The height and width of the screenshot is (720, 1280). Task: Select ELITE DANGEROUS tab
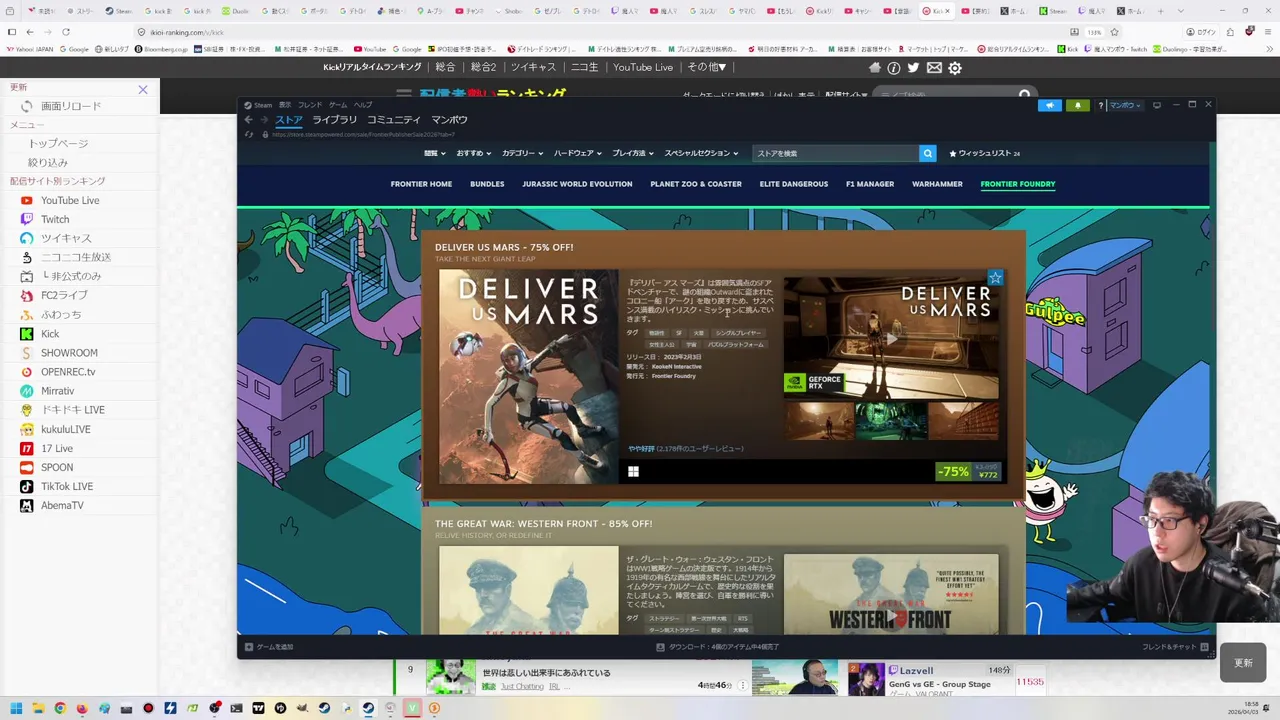pos(794,184)
